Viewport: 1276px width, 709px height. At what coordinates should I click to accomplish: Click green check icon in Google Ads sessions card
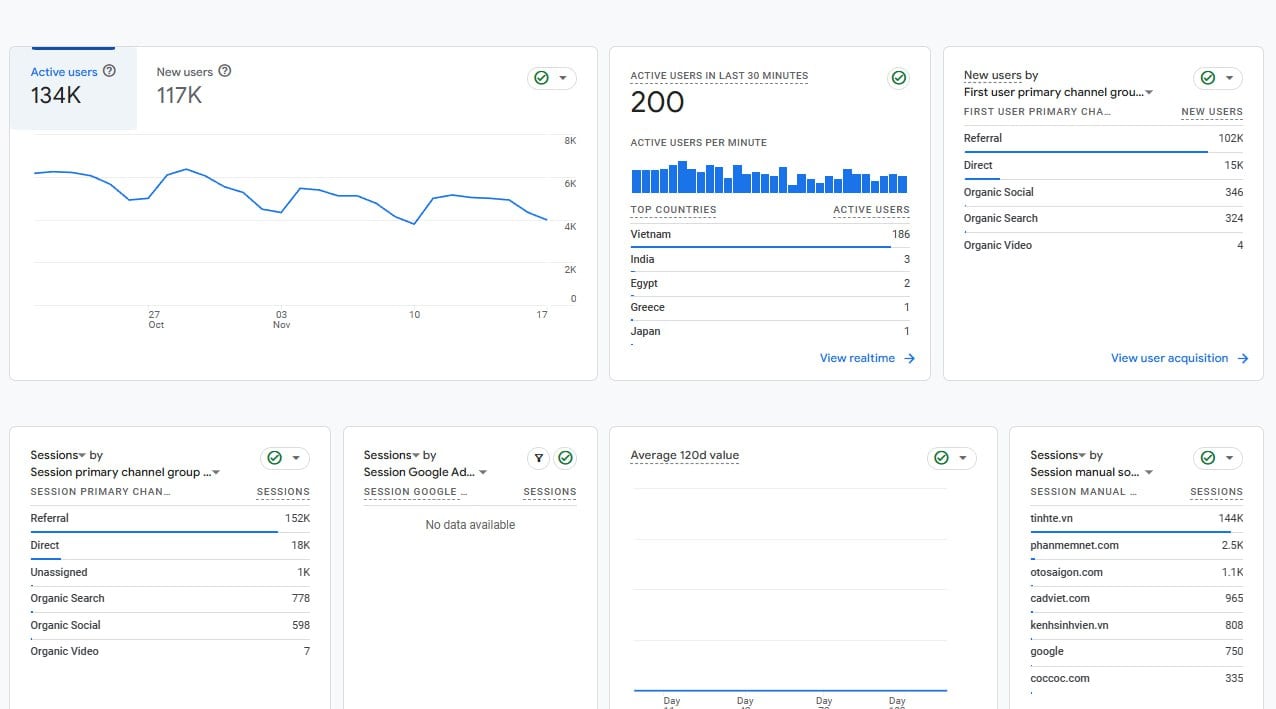(x=565, y=458)
